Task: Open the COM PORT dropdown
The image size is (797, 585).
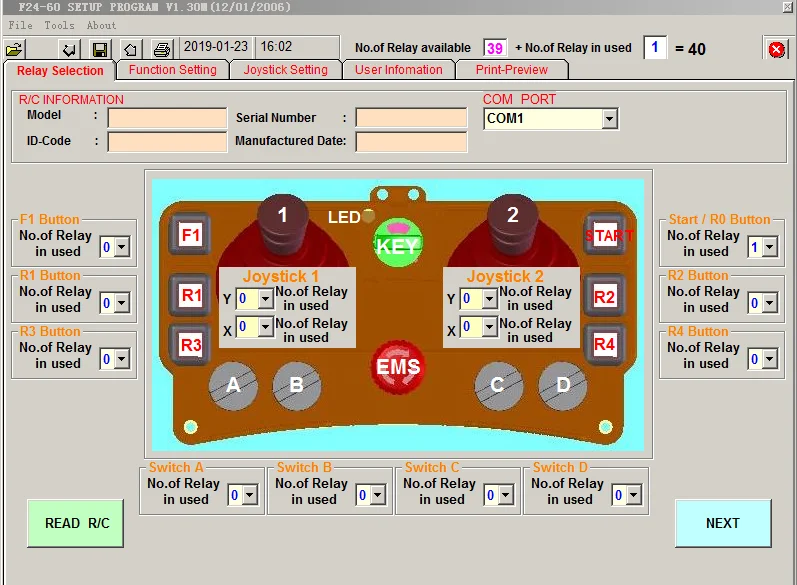Action: [x=609, y=119]
